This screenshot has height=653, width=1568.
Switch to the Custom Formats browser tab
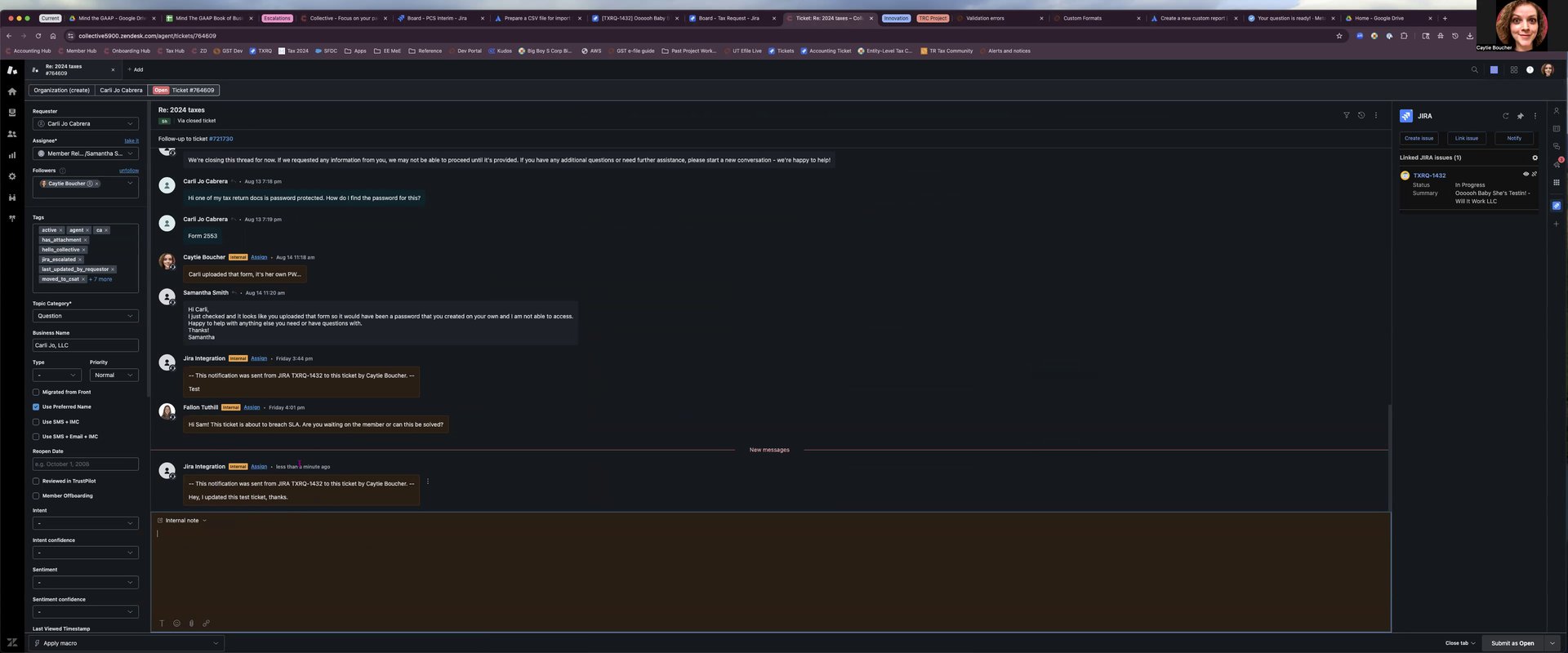coord(1097,18)
